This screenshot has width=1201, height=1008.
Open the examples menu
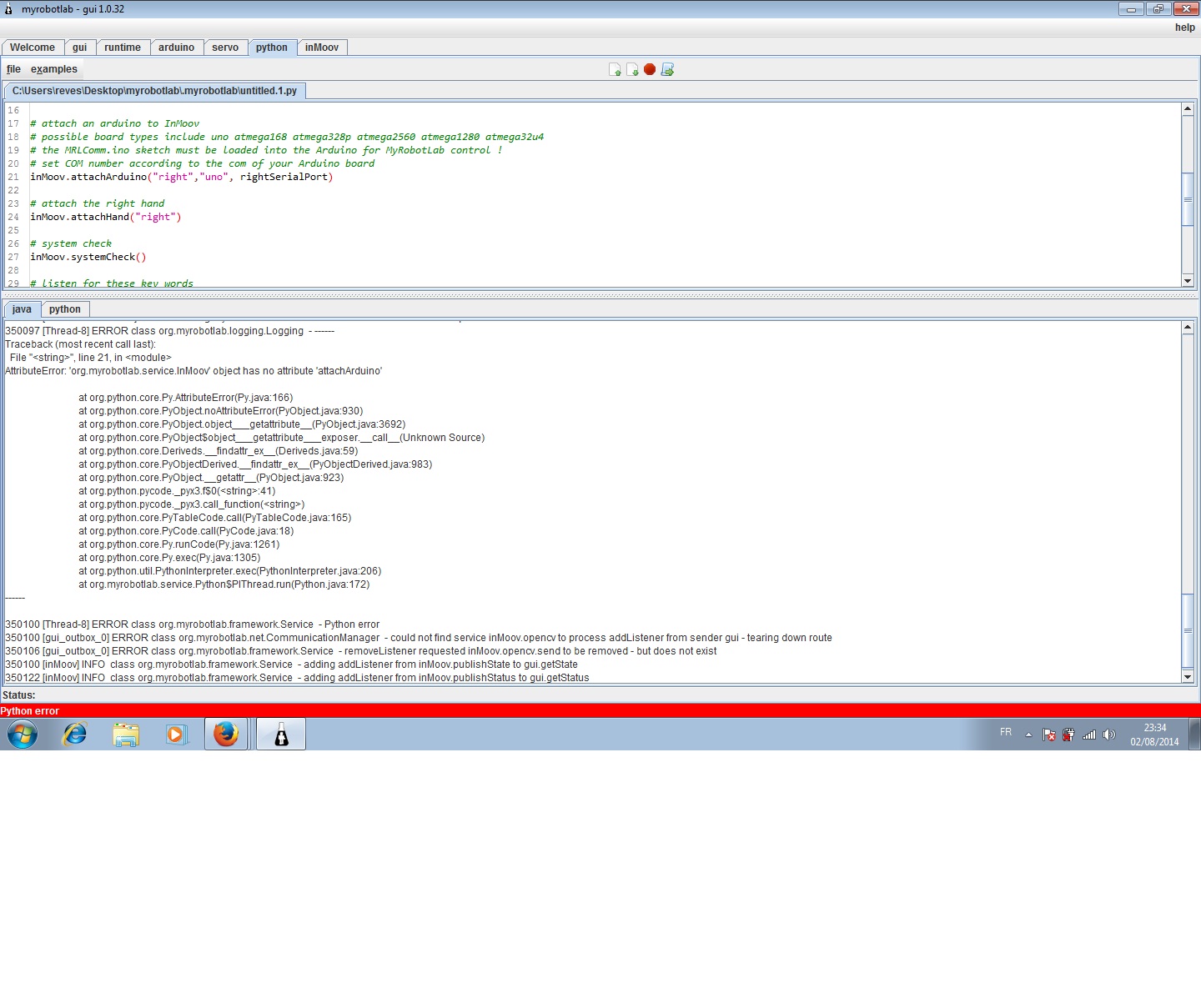tap(54, 69)
